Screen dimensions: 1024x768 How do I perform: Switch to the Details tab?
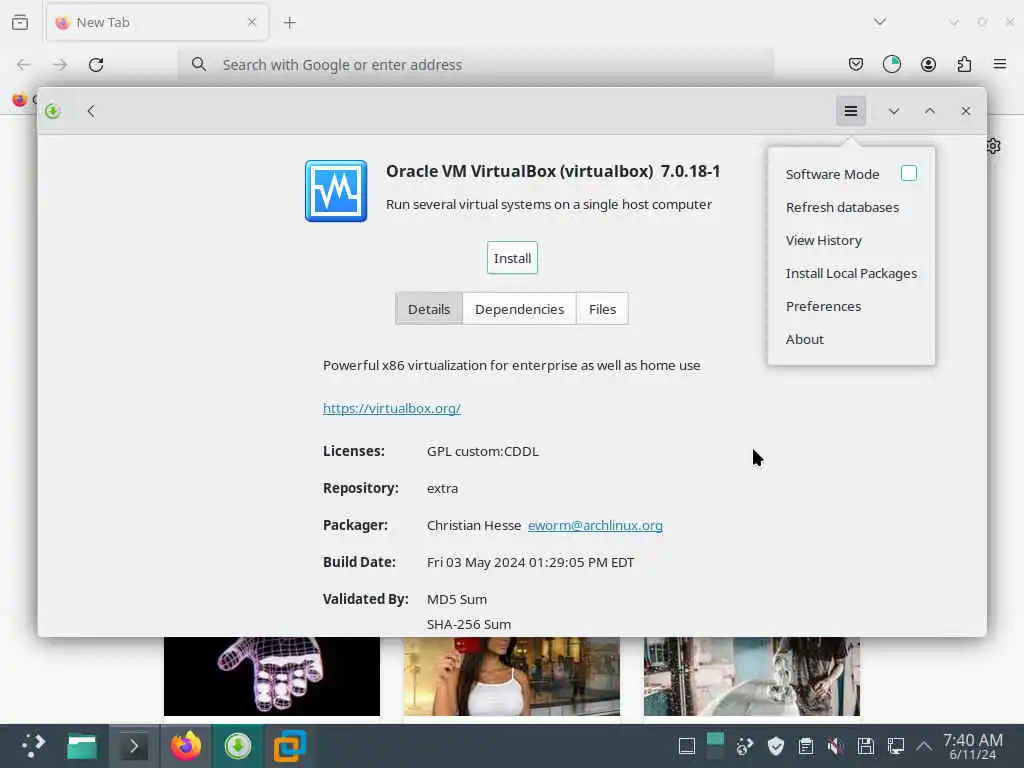pos(428,309)
